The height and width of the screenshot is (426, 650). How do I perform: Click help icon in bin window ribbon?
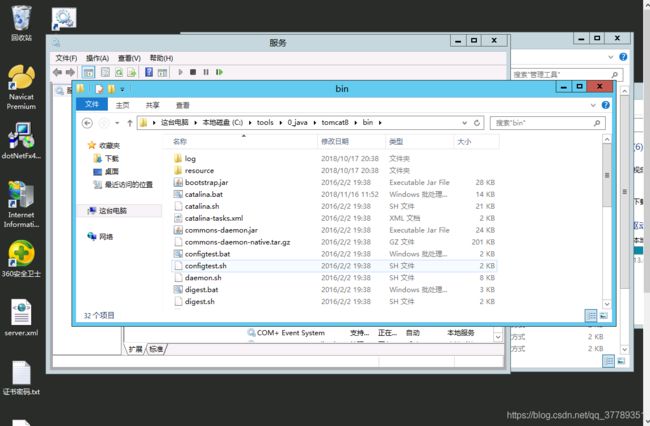[606, 105]
